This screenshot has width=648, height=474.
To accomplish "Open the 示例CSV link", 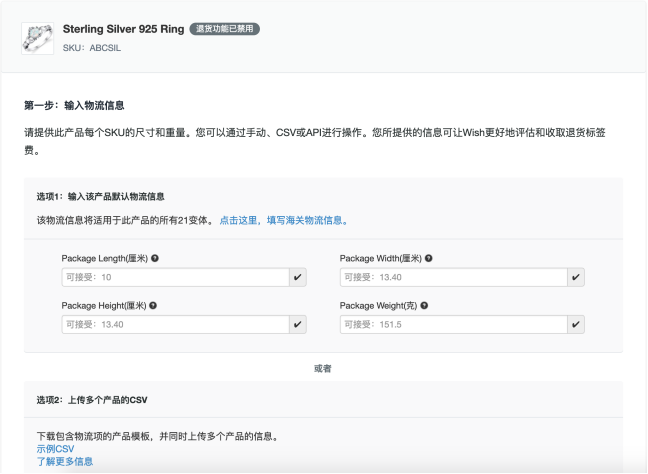I will (55, 449).
